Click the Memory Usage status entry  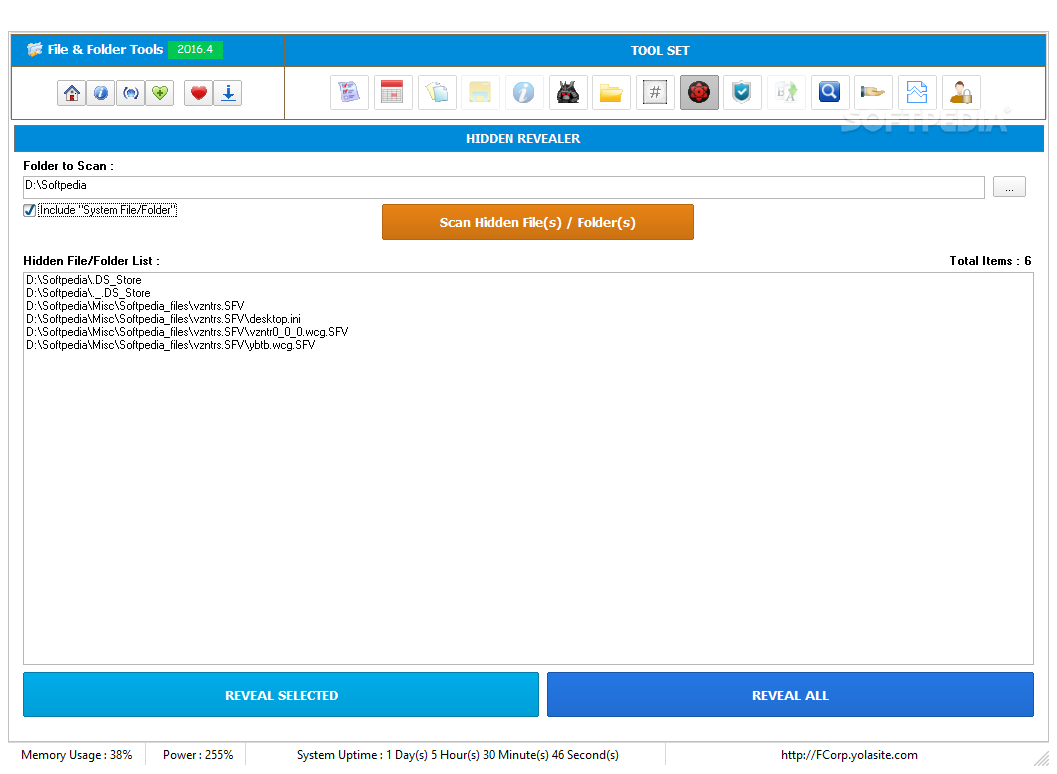[77, 755]
